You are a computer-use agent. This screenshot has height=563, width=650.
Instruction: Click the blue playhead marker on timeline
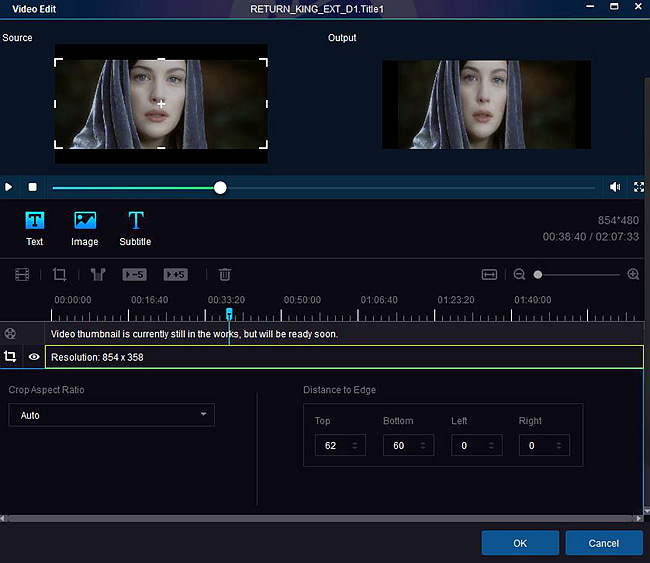pyautogui.click(x=229, y=314)
